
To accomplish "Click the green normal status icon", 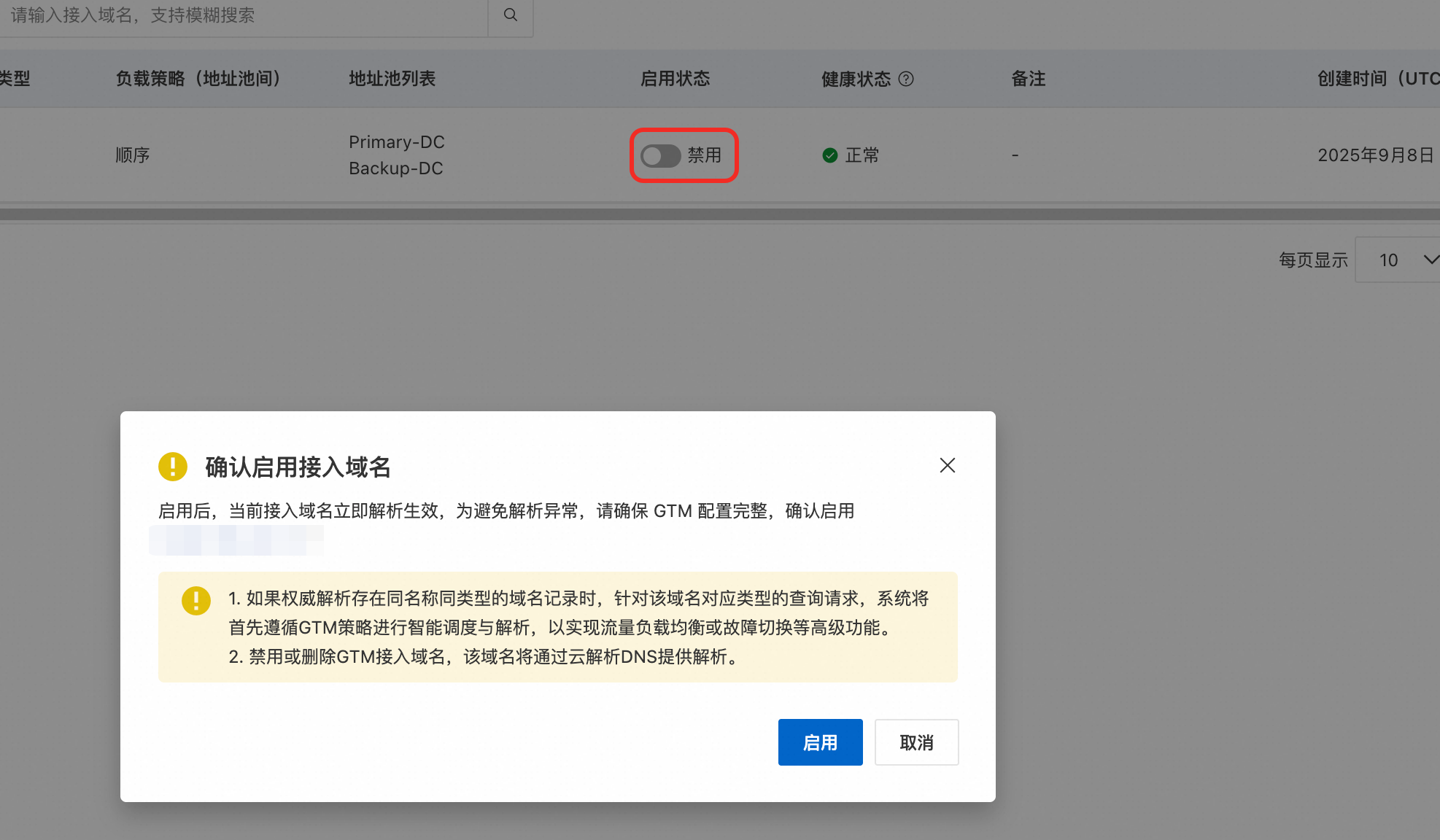I will click(x=829, y=155).
